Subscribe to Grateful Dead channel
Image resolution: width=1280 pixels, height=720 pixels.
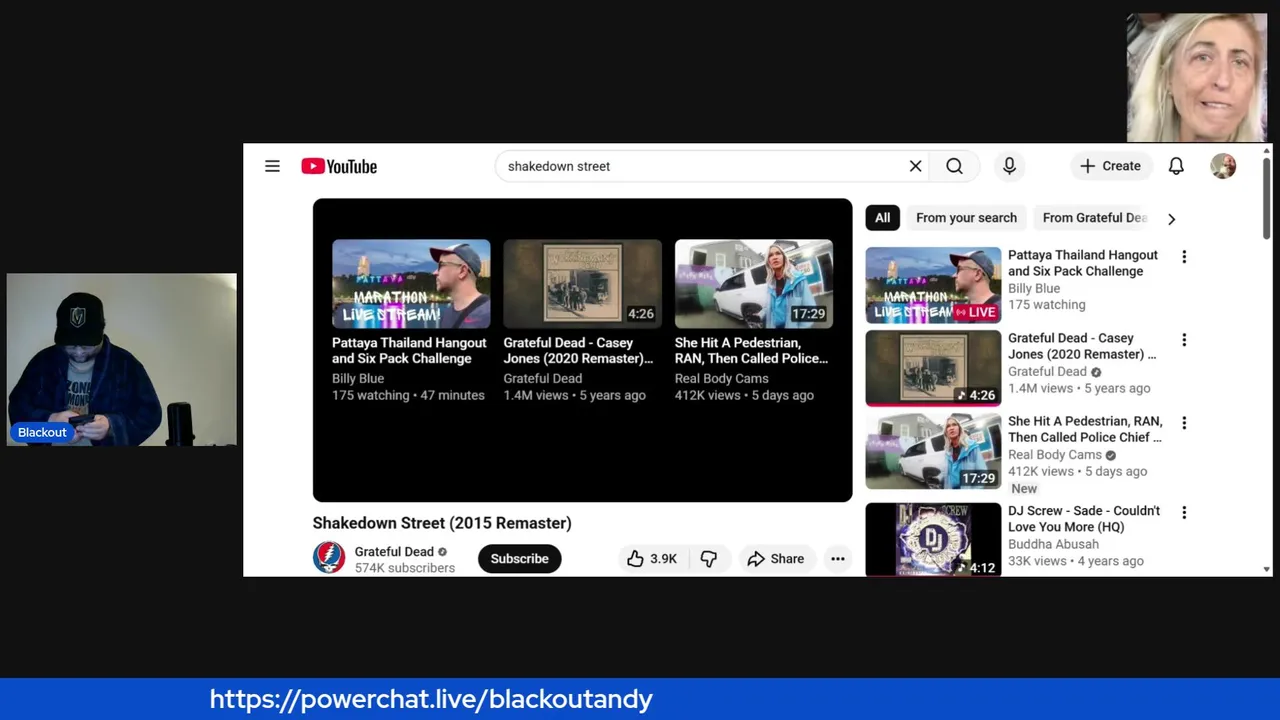click(519, 559)
